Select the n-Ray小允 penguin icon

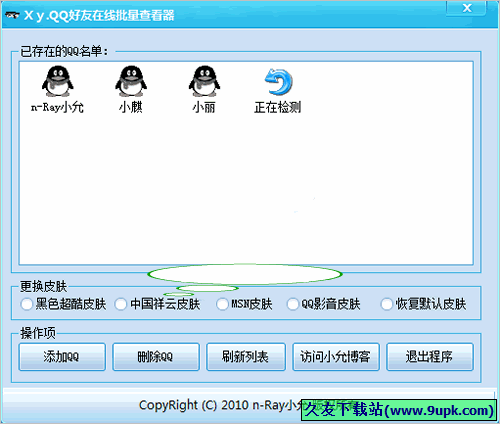pos(58,81)
